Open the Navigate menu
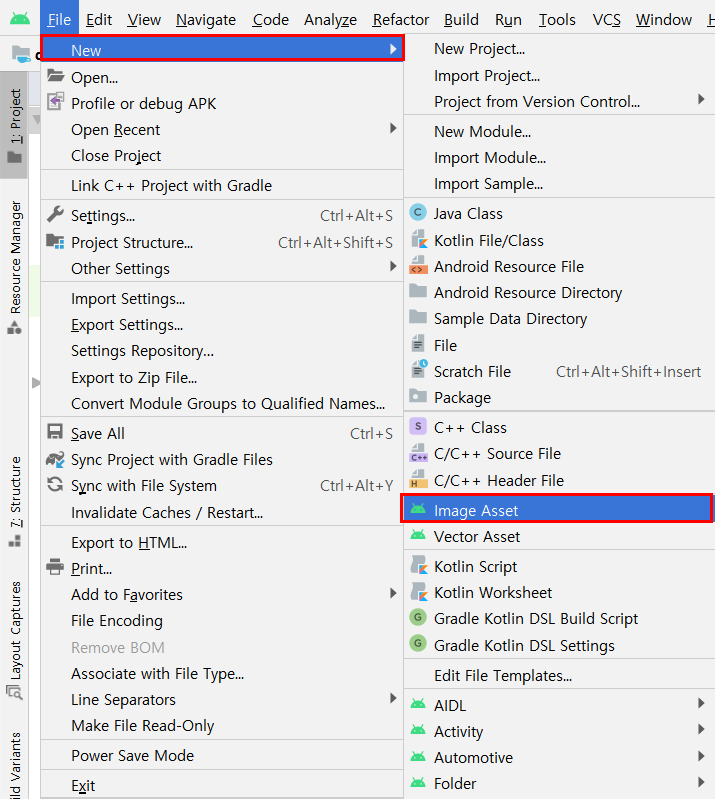This screenshot has height=799, width=715. [x=206, y=20]
